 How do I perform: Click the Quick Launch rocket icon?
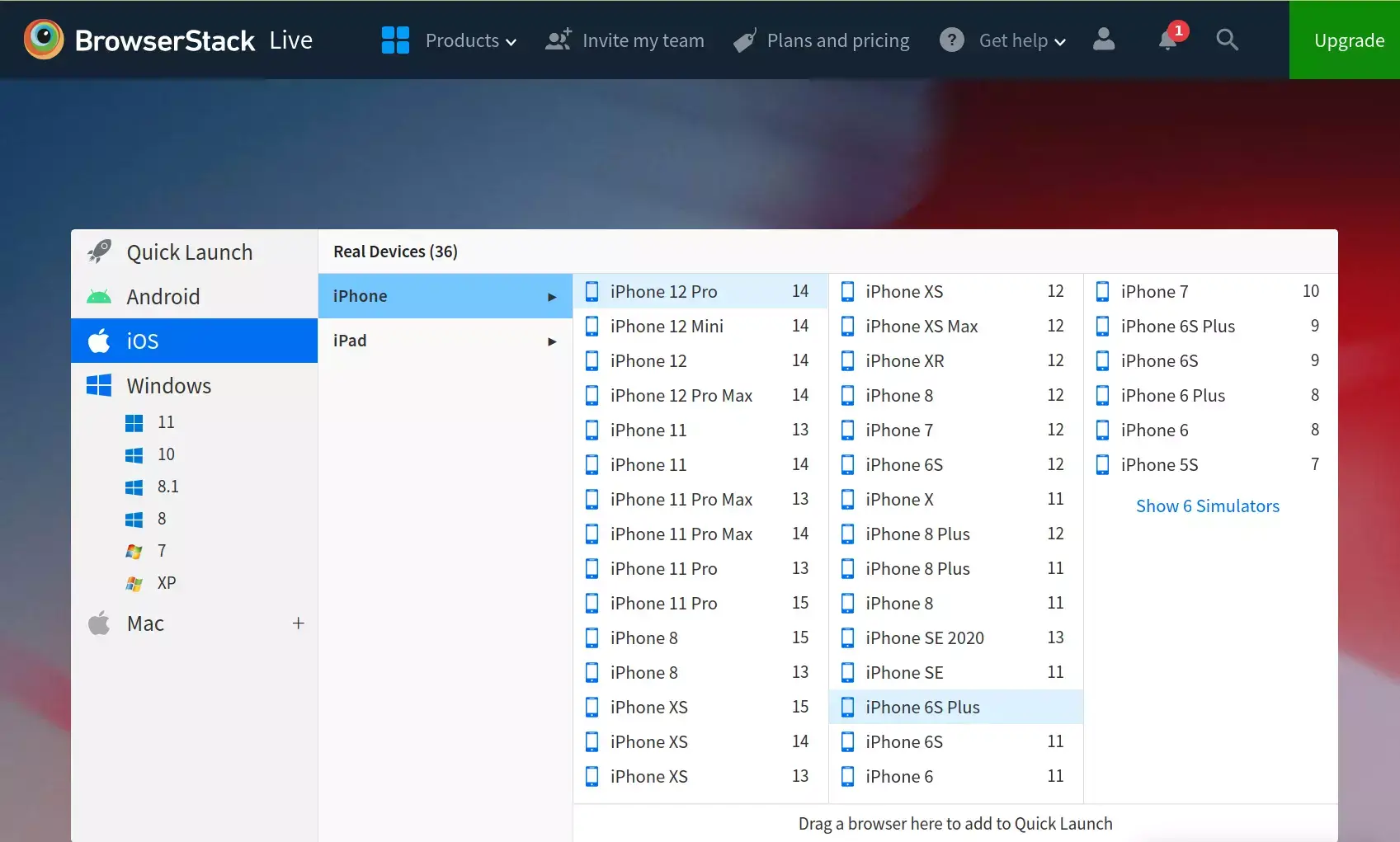[98, 251]
